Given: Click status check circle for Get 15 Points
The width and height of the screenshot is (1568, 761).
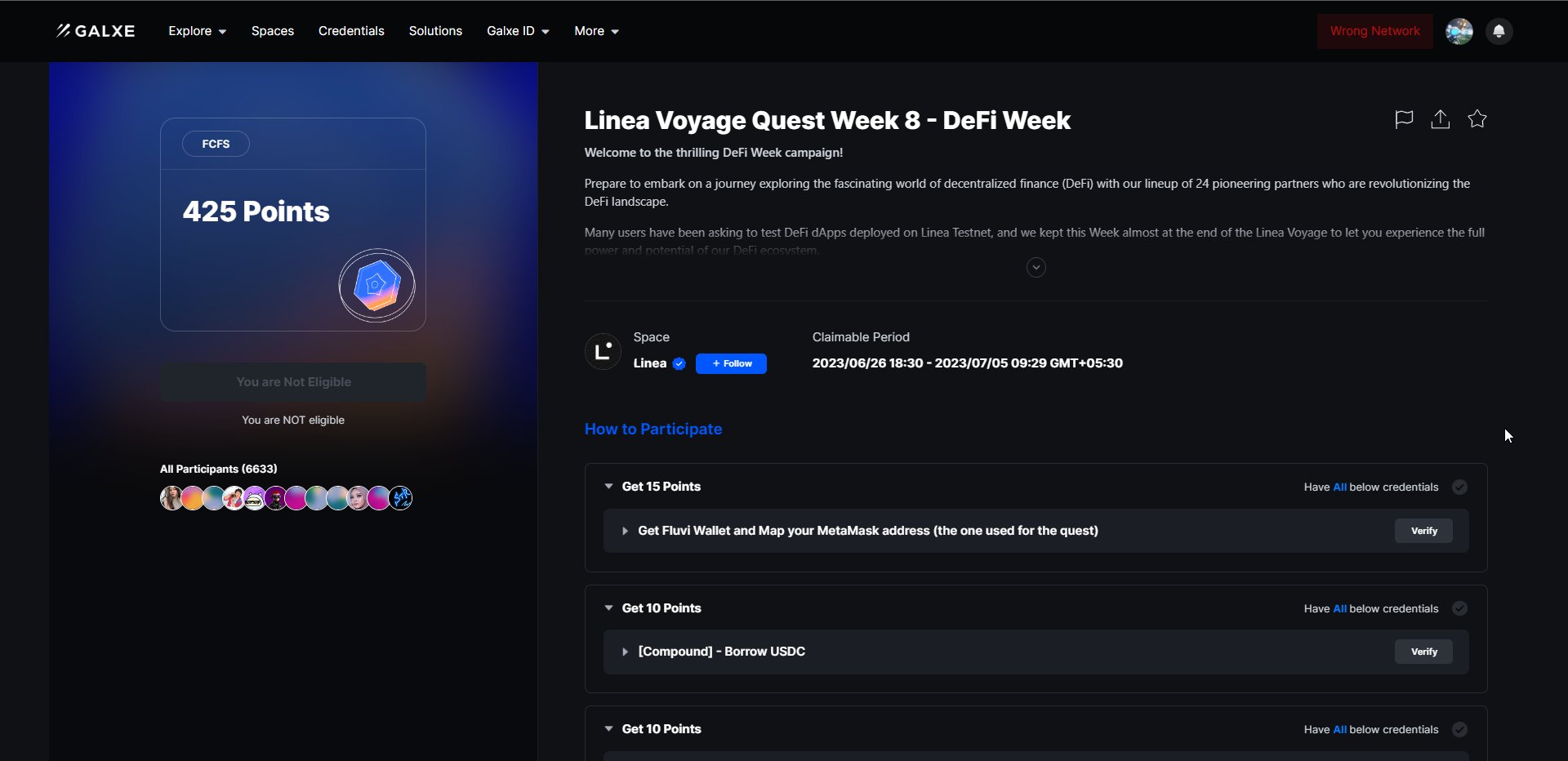Looking at the screenshot, I should [x=1459, y=487].
